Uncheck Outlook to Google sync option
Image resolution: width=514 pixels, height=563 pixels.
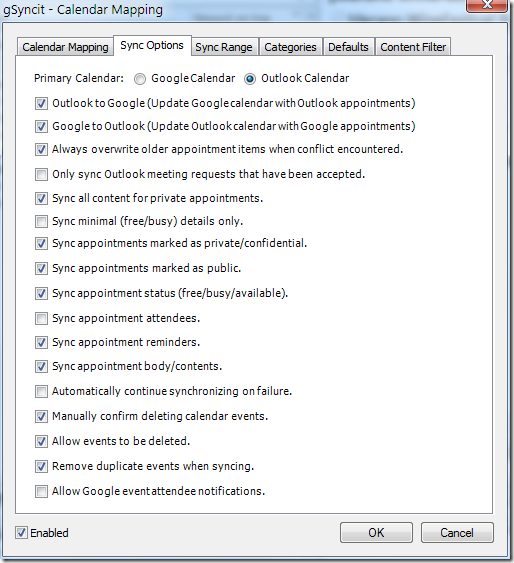point(41,103)
